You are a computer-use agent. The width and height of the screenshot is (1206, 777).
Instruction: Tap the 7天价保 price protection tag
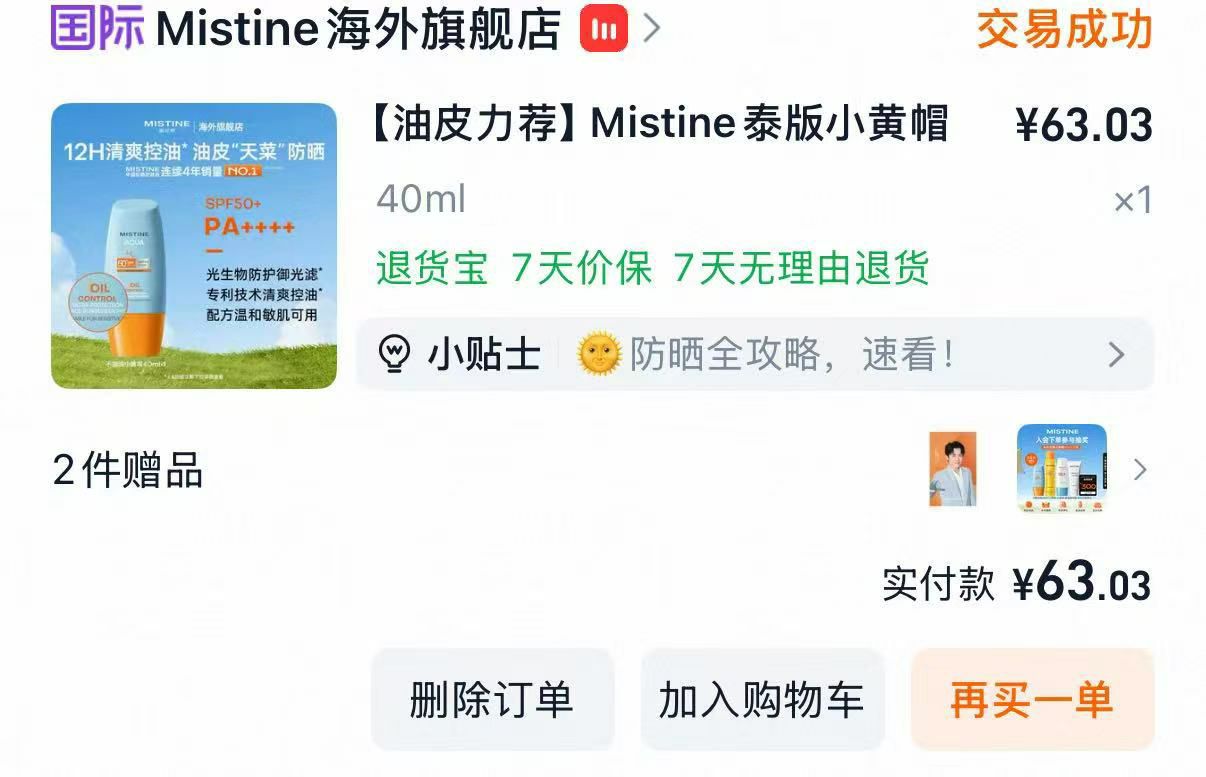coord(582,268)
